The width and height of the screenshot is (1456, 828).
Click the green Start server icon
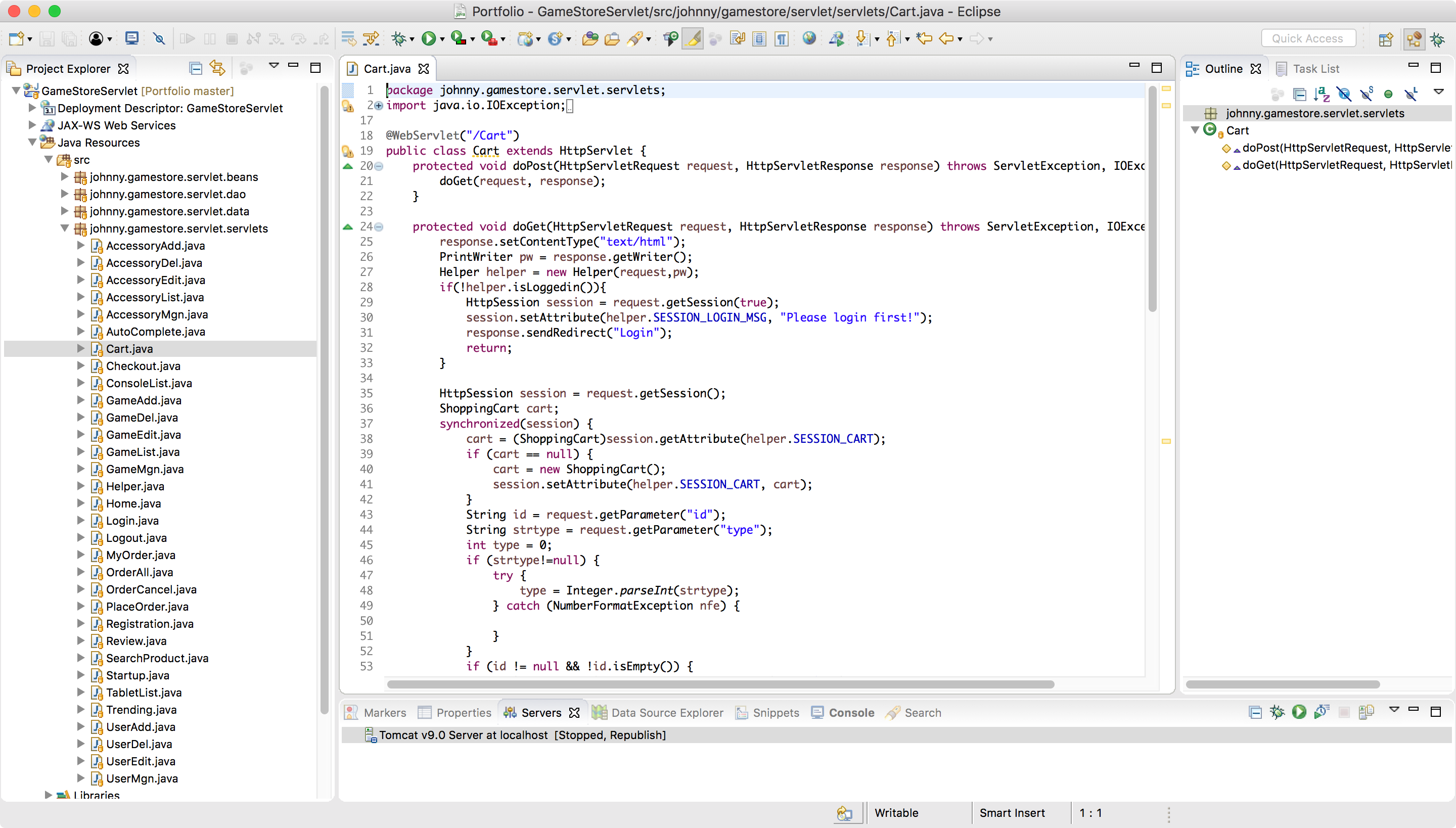tap(1299, 712)
